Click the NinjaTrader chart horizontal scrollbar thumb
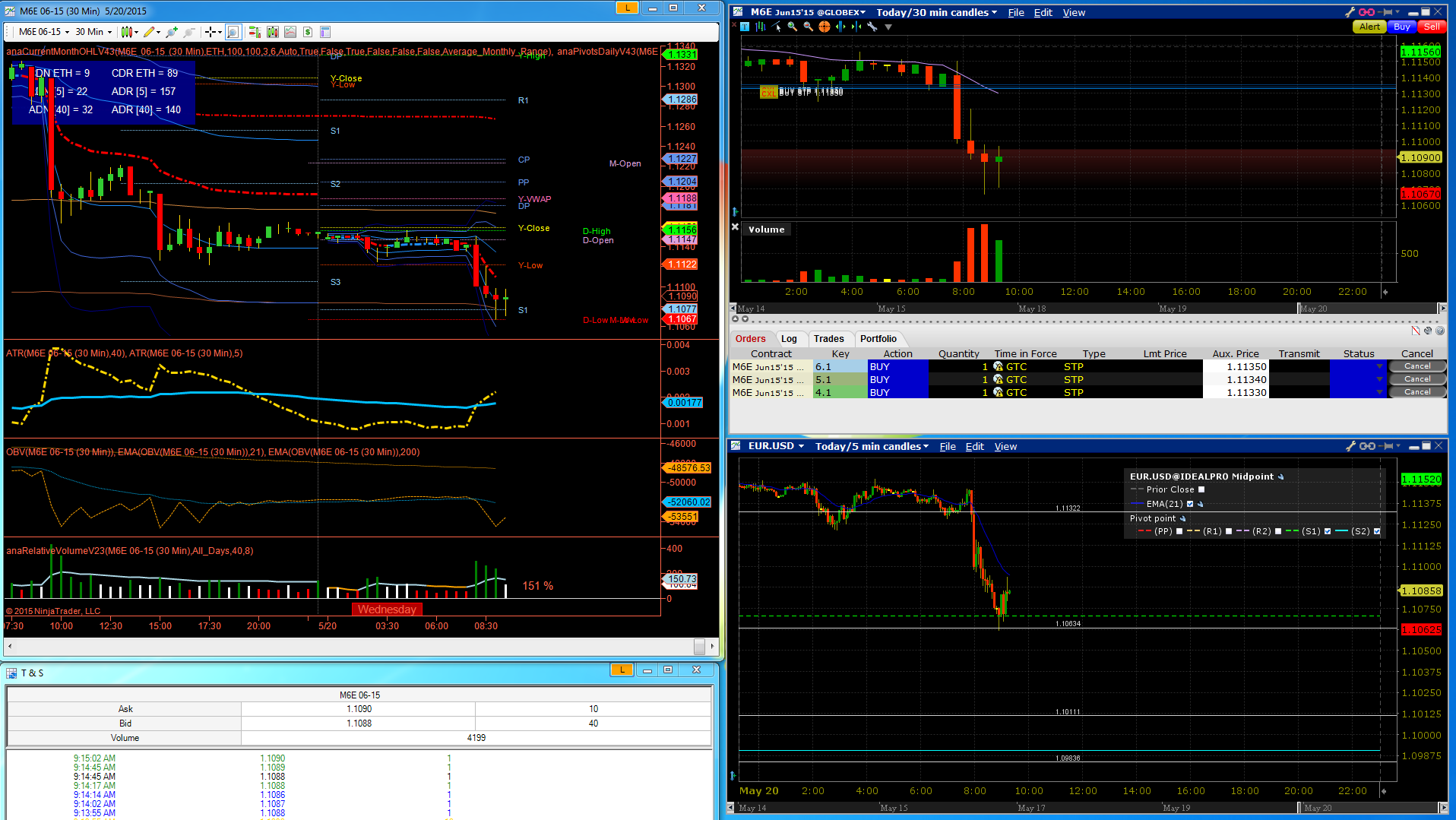The height and width of the screenshot is (820, 1456). pyautogui.click(x=699, y=646)
